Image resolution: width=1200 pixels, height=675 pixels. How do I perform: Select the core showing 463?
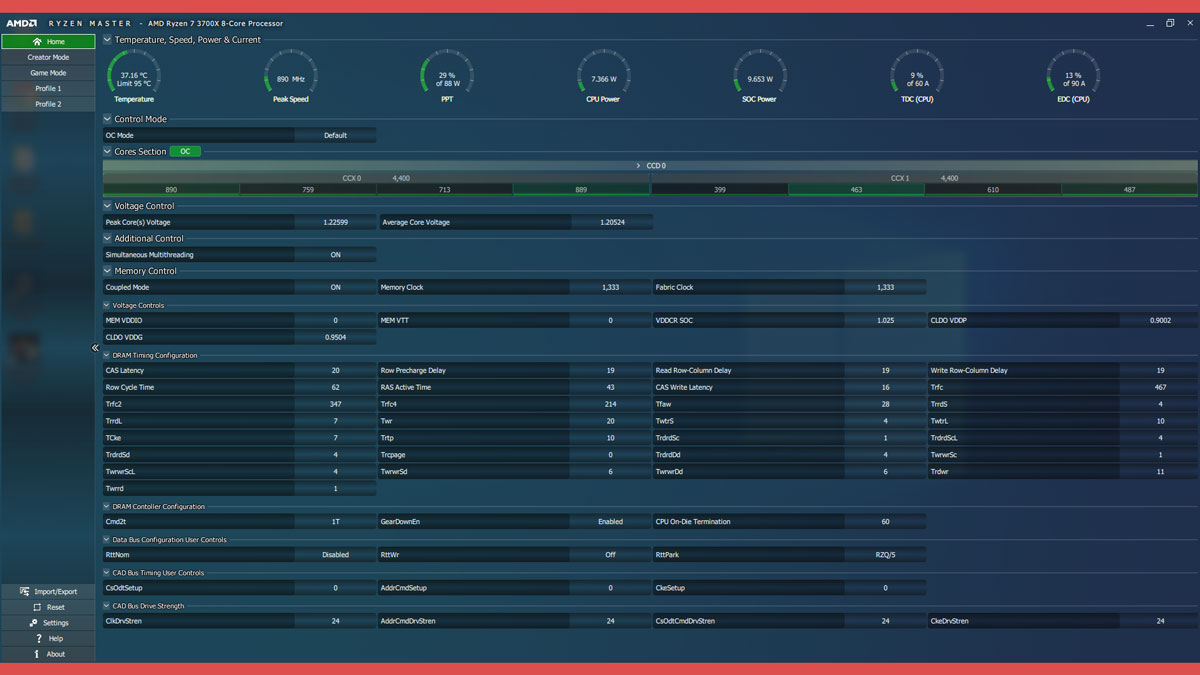click(857, 189)
